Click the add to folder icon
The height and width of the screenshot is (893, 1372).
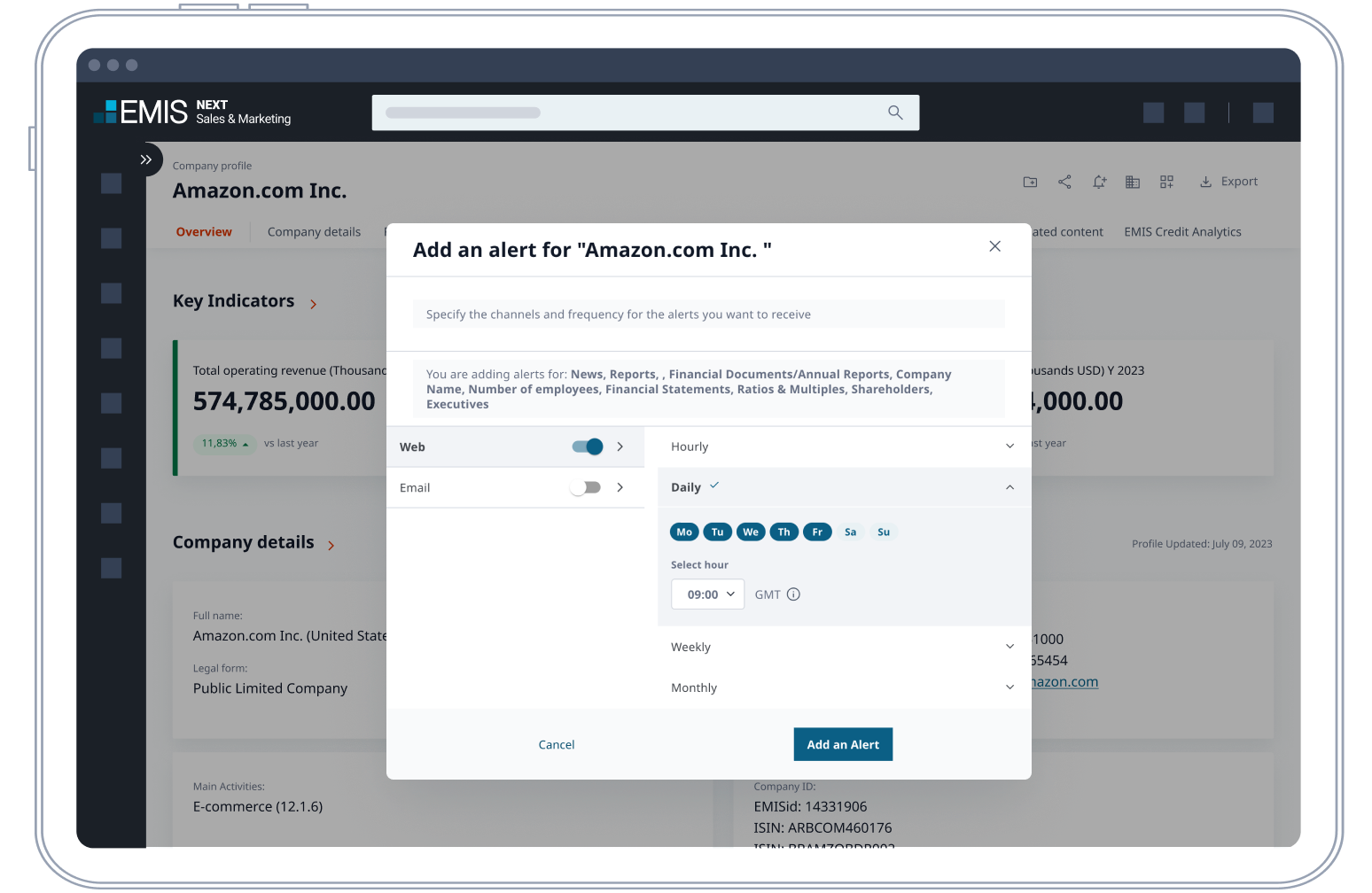pos(1030,182)
